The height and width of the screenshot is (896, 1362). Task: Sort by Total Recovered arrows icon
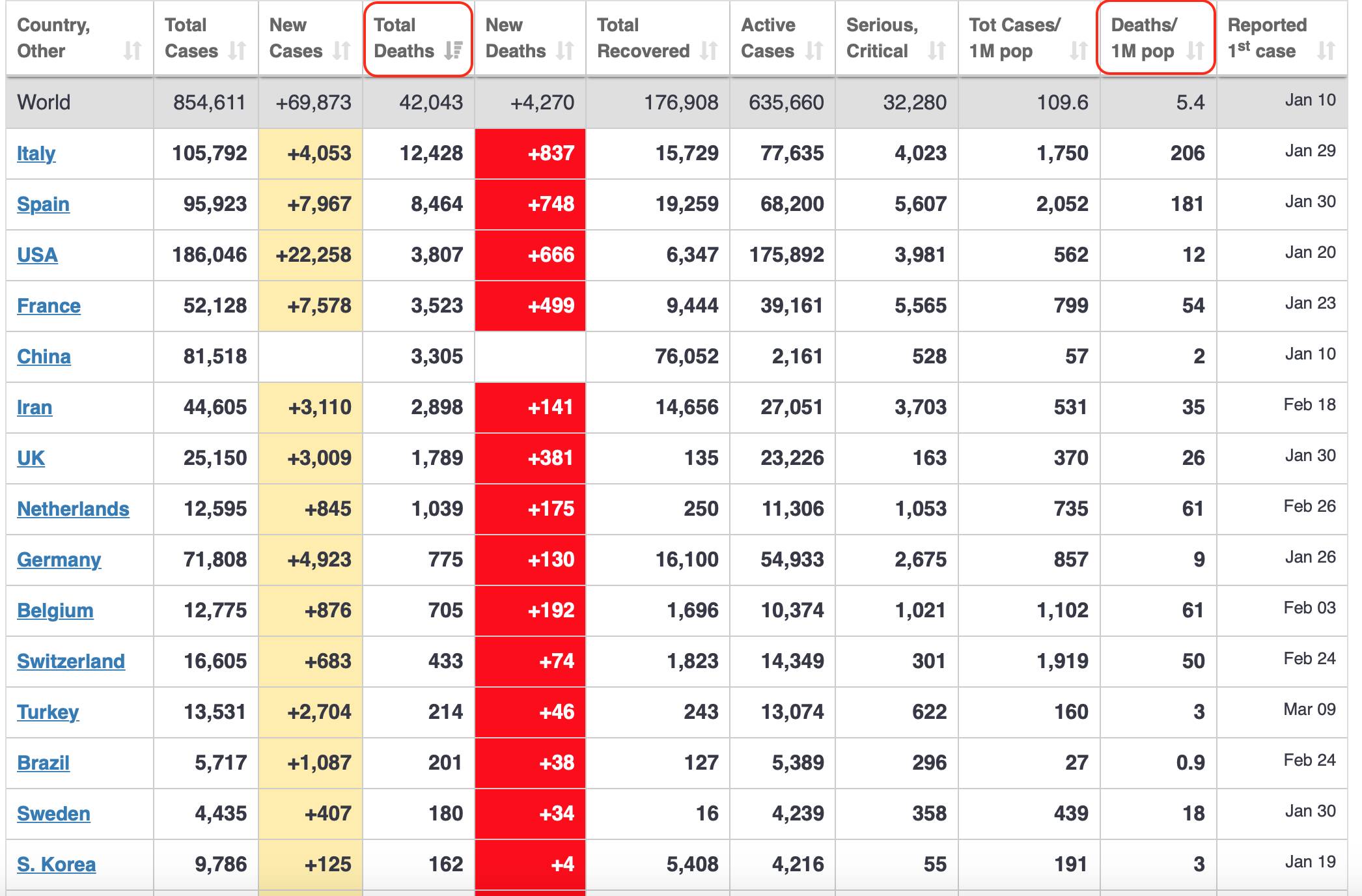[x=709, y=51]
